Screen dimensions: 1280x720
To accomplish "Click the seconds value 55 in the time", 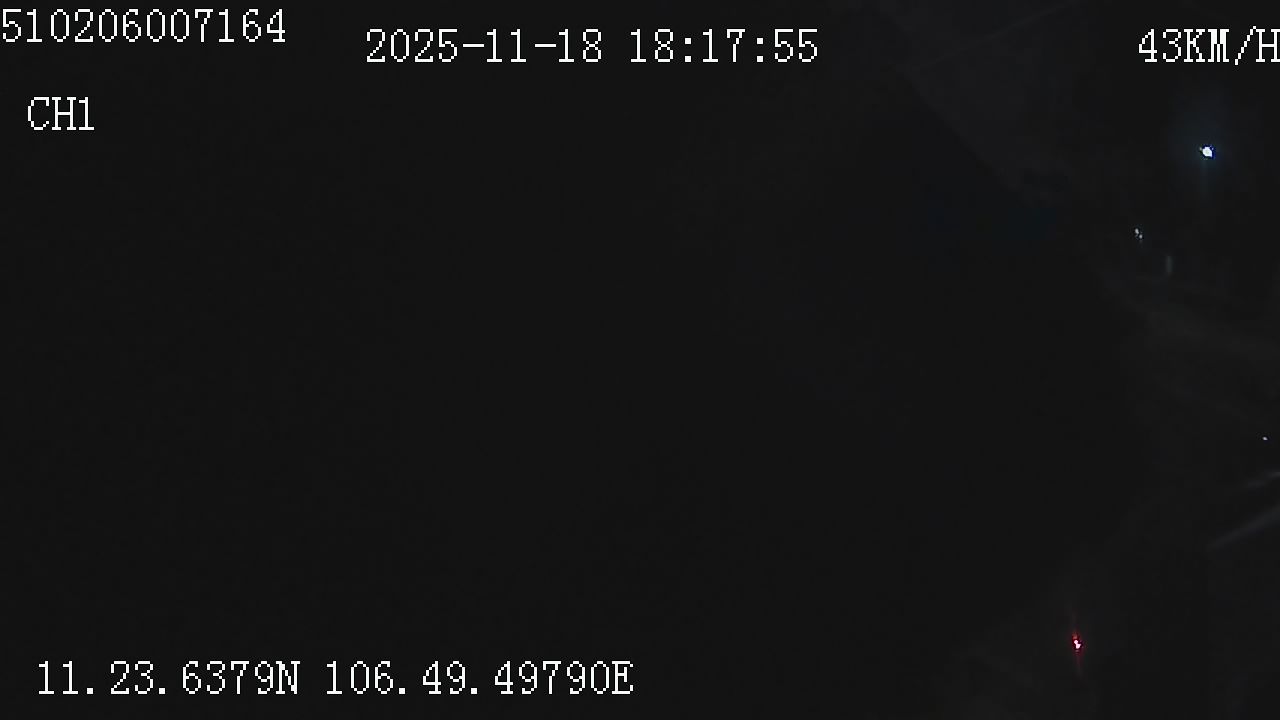I will pos(795,47).
